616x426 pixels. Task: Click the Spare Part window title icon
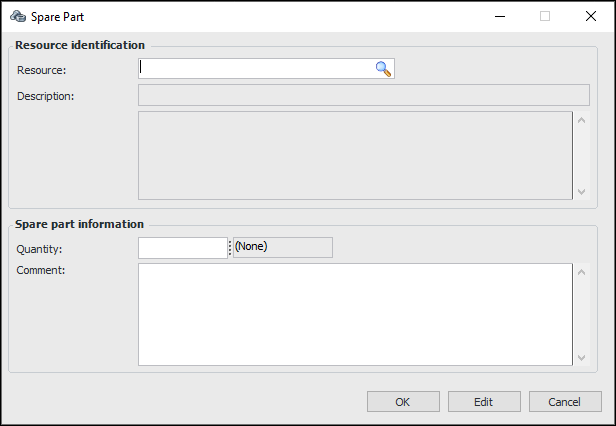[18, 17]
